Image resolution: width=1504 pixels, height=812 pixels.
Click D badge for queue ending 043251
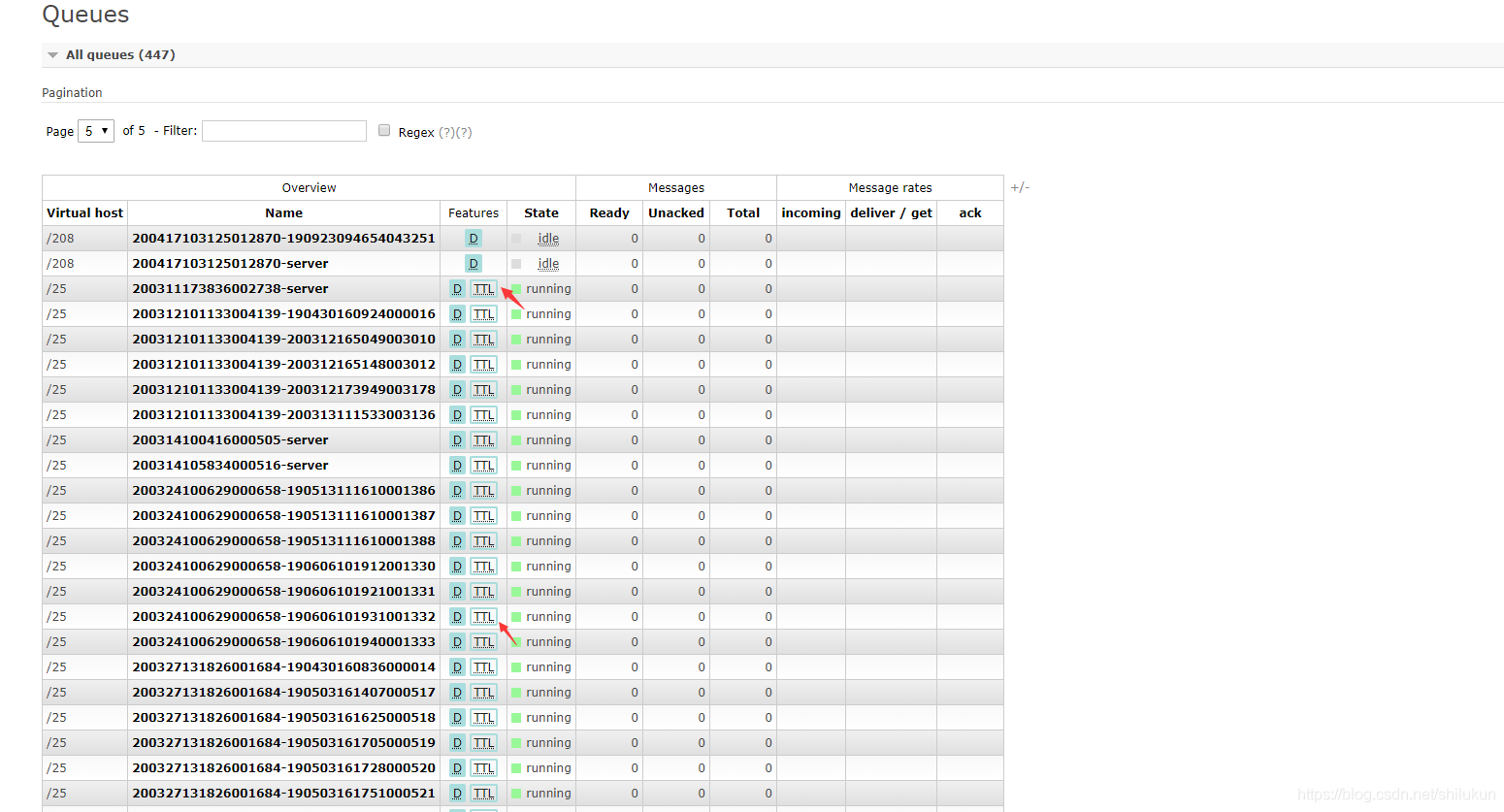474,239
